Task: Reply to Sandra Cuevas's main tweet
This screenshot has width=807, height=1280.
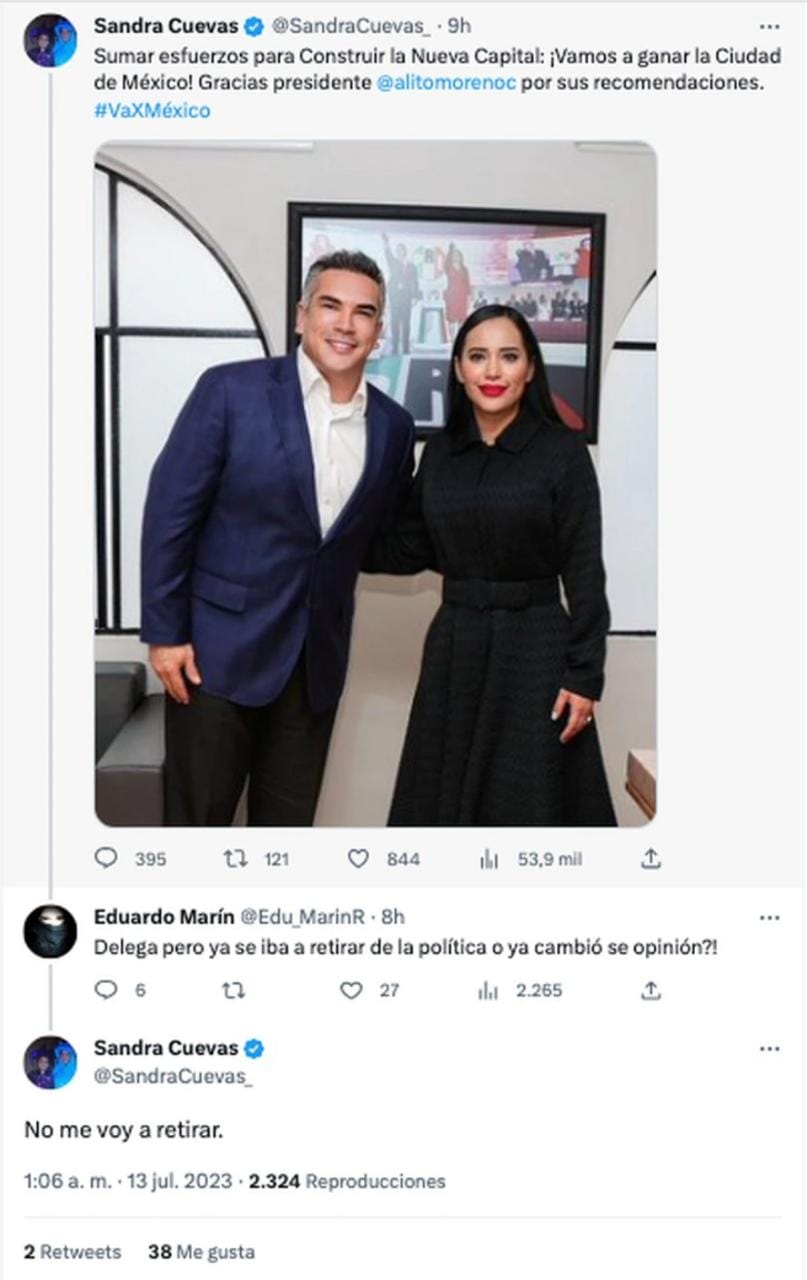Action: [106, 858]
